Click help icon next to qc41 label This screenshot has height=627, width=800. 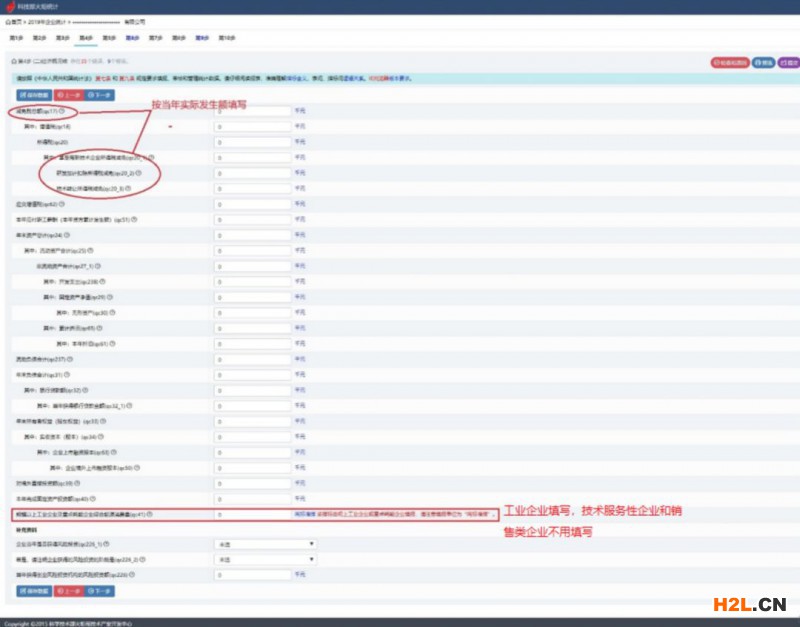click(151, 514)
